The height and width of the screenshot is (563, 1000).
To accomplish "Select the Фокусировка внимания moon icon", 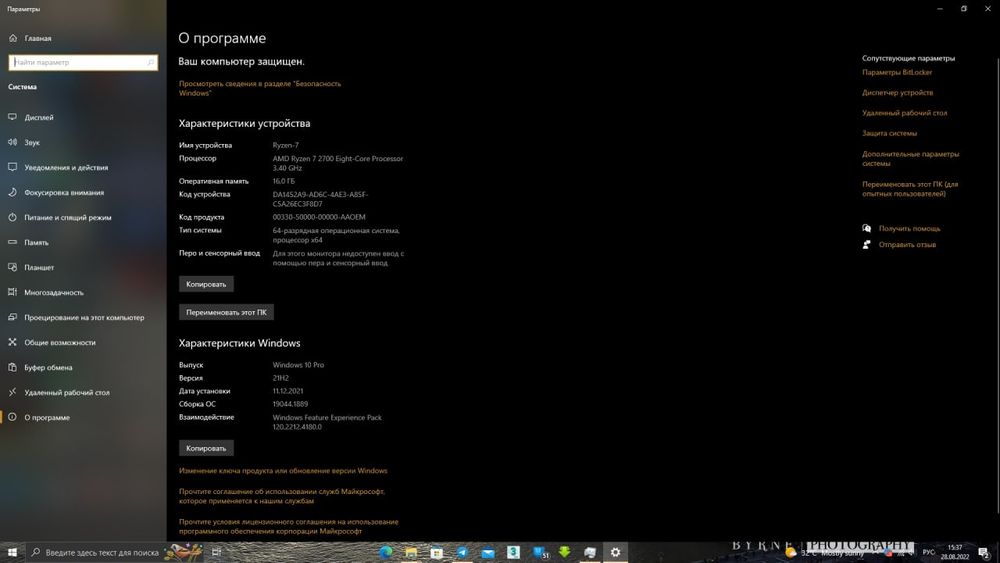I will point(12,192).
